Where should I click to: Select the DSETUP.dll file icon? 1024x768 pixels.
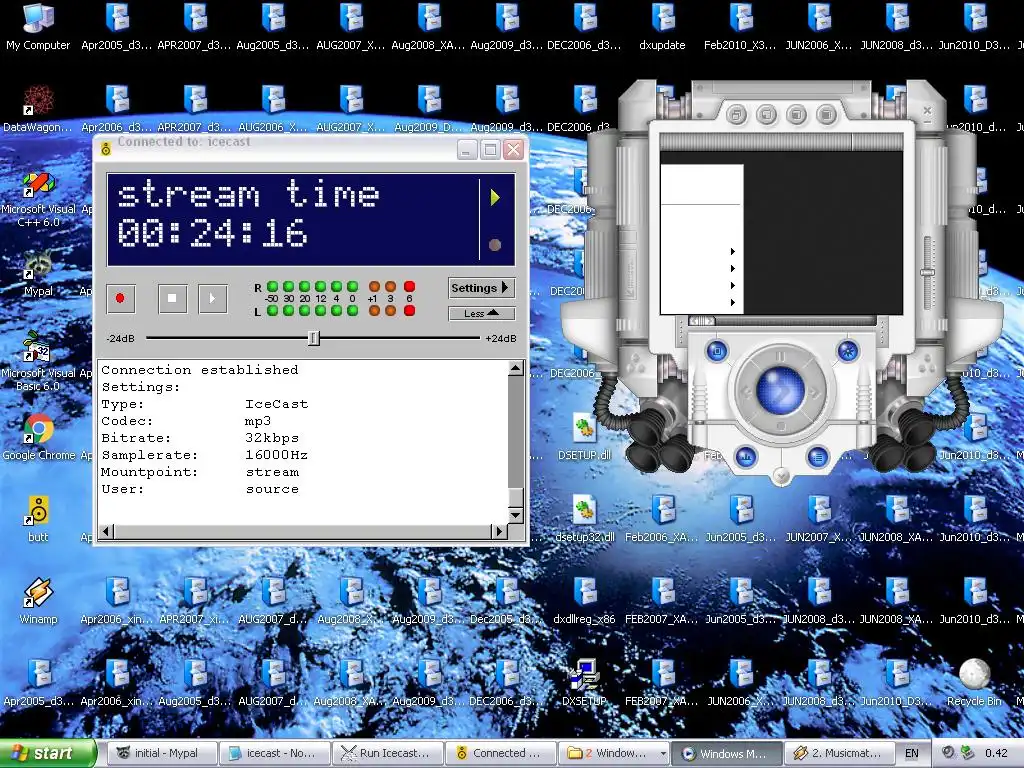pos(584,436)
